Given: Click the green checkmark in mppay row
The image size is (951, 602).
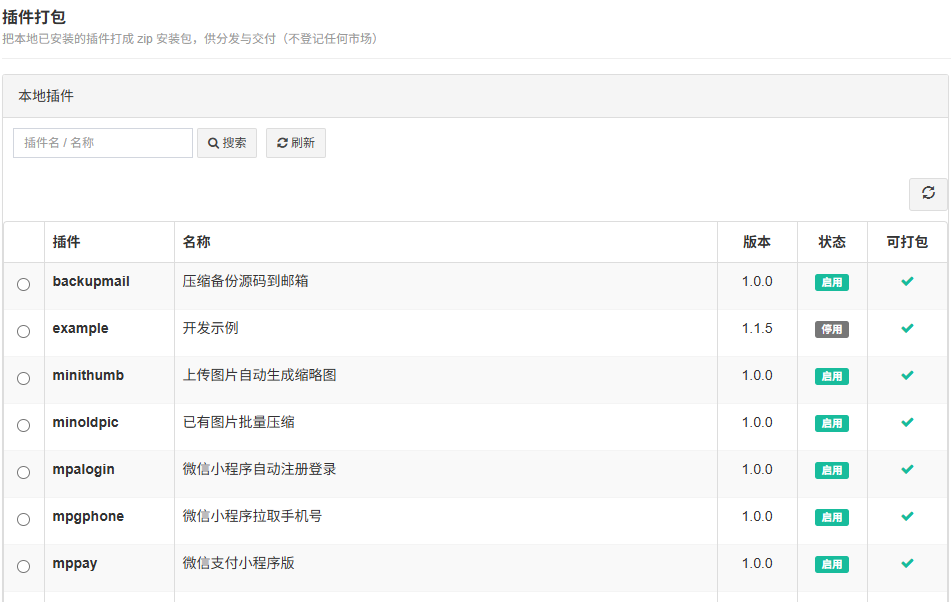Looking at the screenshot, I should (x=907, y=563).
